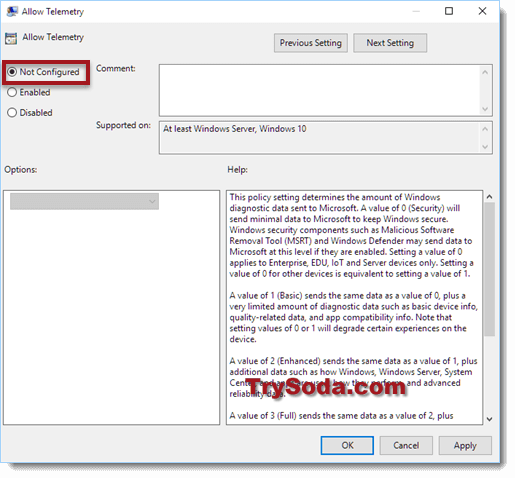This screenshot has height=478, width=515.
Task: Click Comment box scroll down arrow
Action: coord(485,109)
